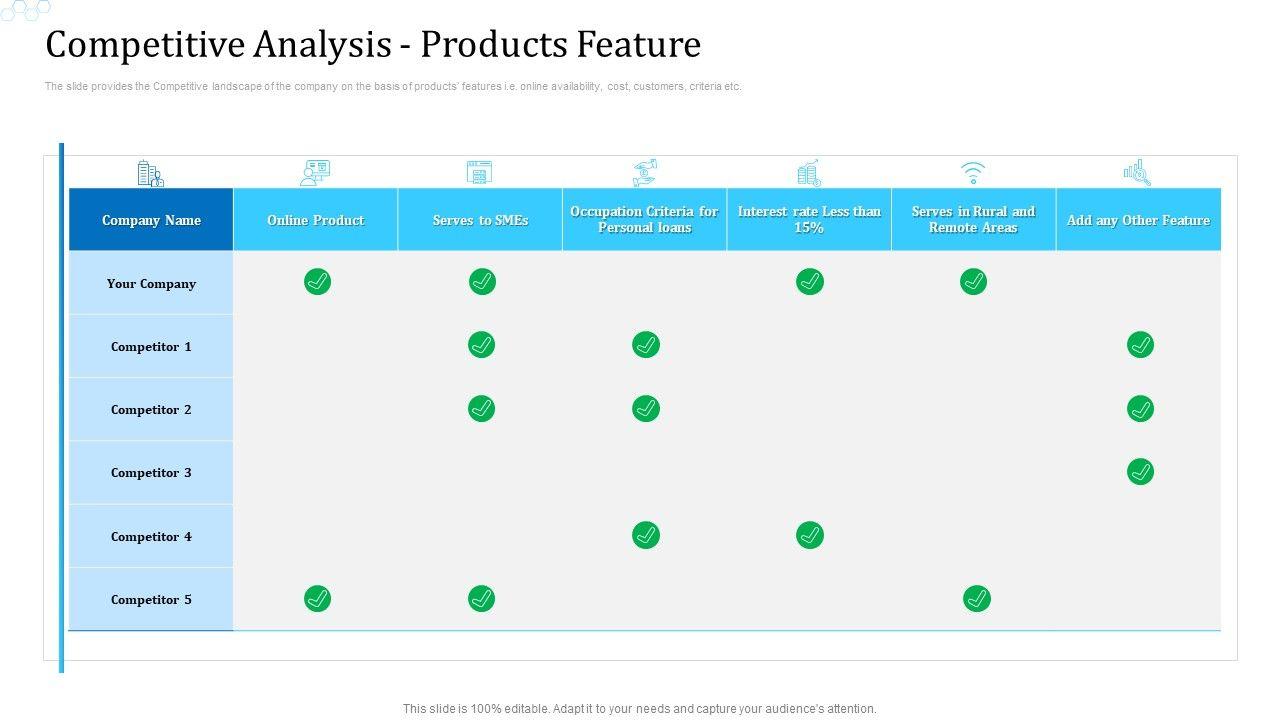Image resolution: width=1280 pixels, height=720 pixels.
Task: Click Competitor 3's Other Feature checkmark
Action: 1140,471
